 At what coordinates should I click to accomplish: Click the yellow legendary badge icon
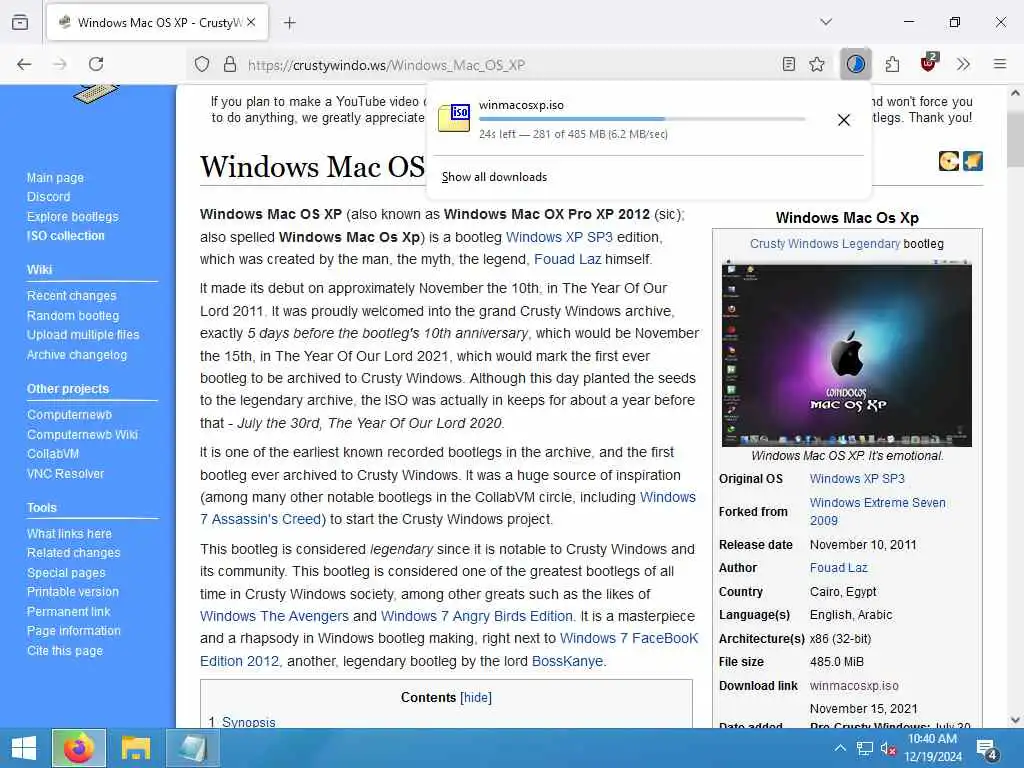[948, 161]
